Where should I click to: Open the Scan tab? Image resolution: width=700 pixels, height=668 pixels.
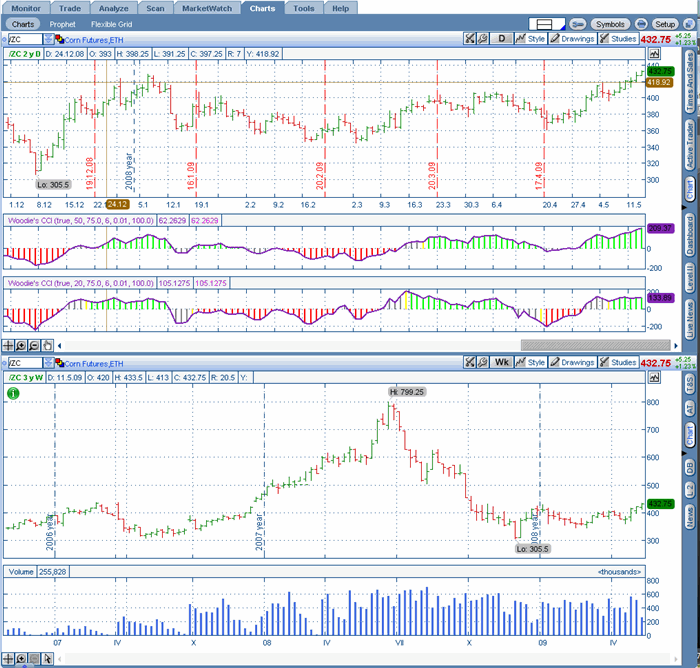coord(155,7)
